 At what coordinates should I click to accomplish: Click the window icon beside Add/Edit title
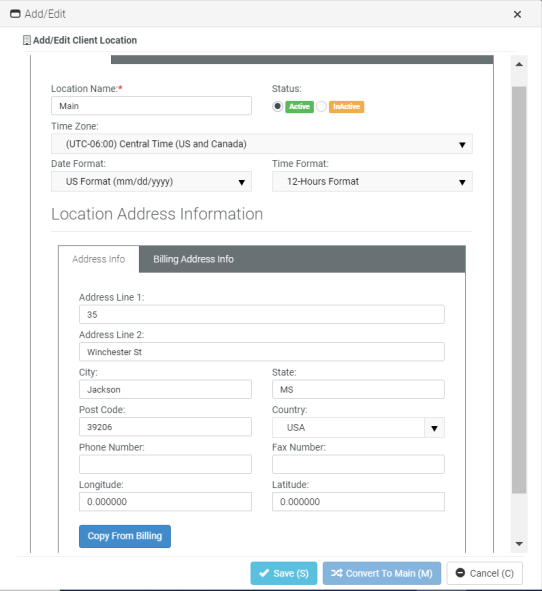[x=15, y=14]
